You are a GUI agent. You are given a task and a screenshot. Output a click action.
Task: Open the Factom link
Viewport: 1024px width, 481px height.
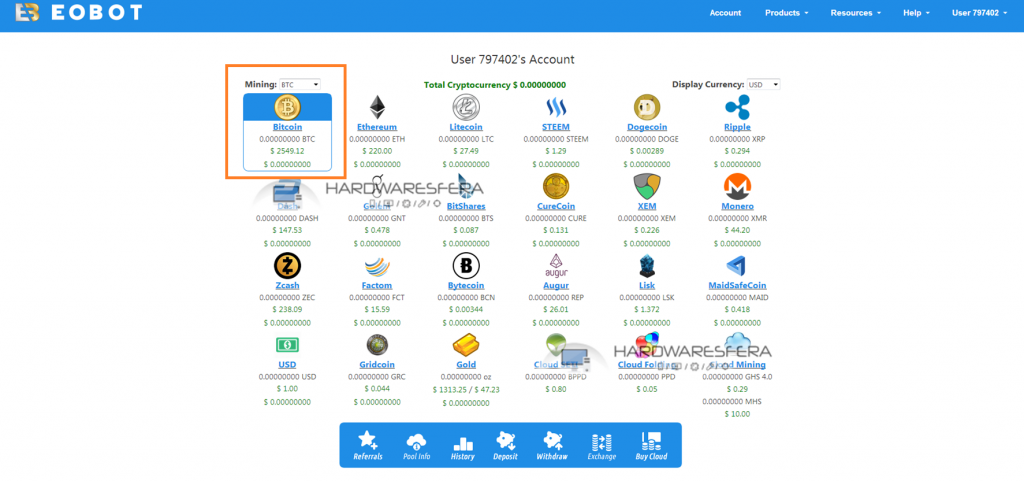click(377, 286)
